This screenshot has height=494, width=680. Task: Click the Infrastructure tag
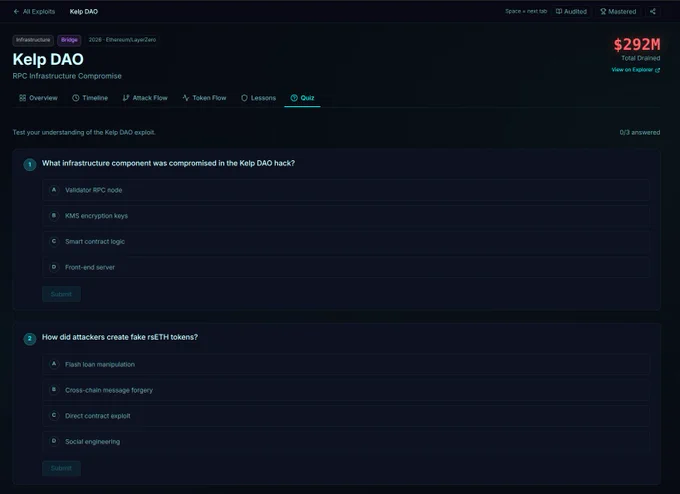[x=33, y=40]
